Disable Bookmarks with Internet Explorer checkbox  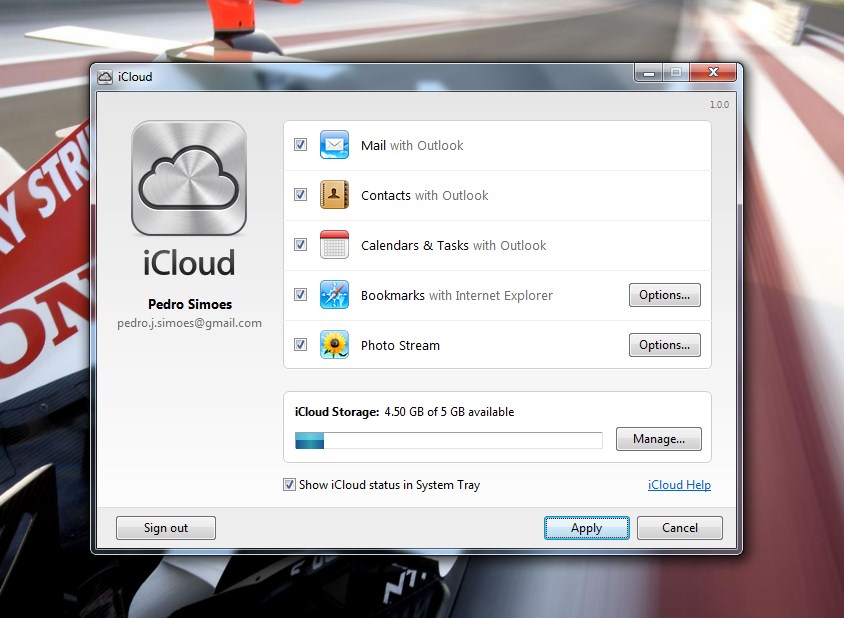300,295
